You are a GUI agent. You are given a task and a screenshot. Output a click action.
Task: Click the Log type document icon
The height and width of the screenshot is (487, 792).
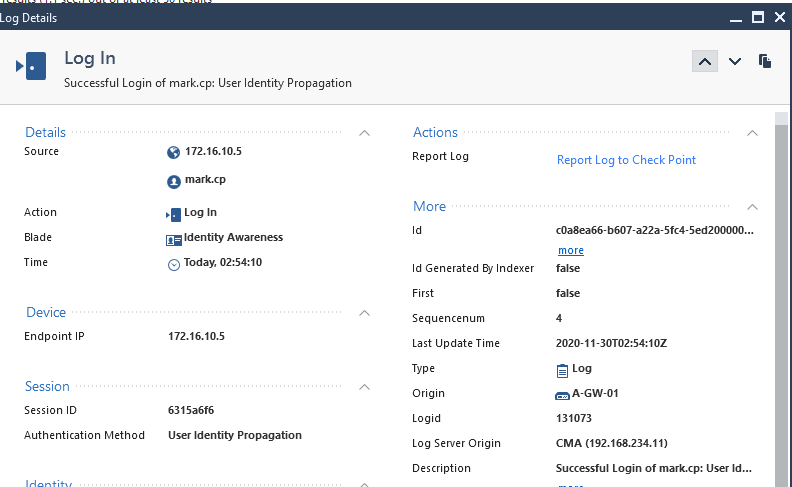point(562,369)
